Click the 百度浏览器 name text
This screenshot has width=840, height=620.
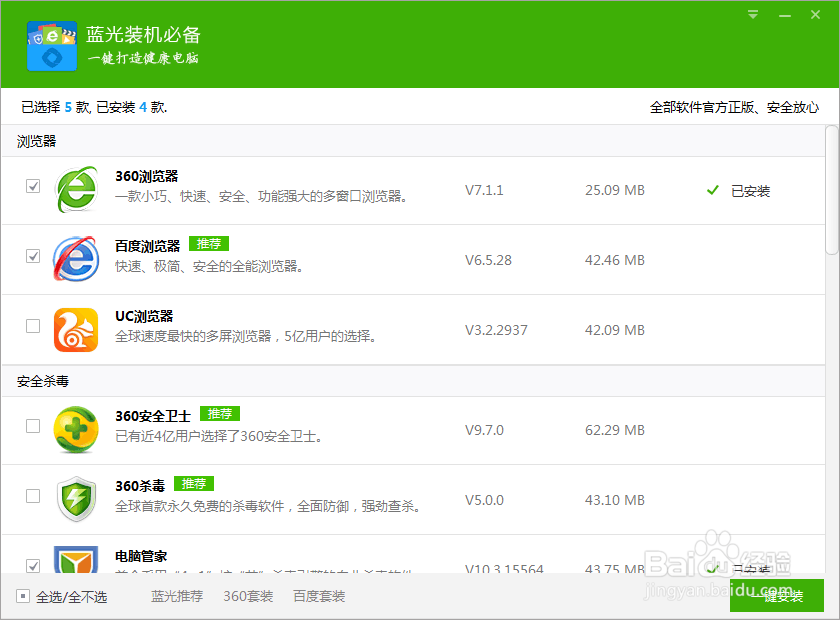[148, 246]
